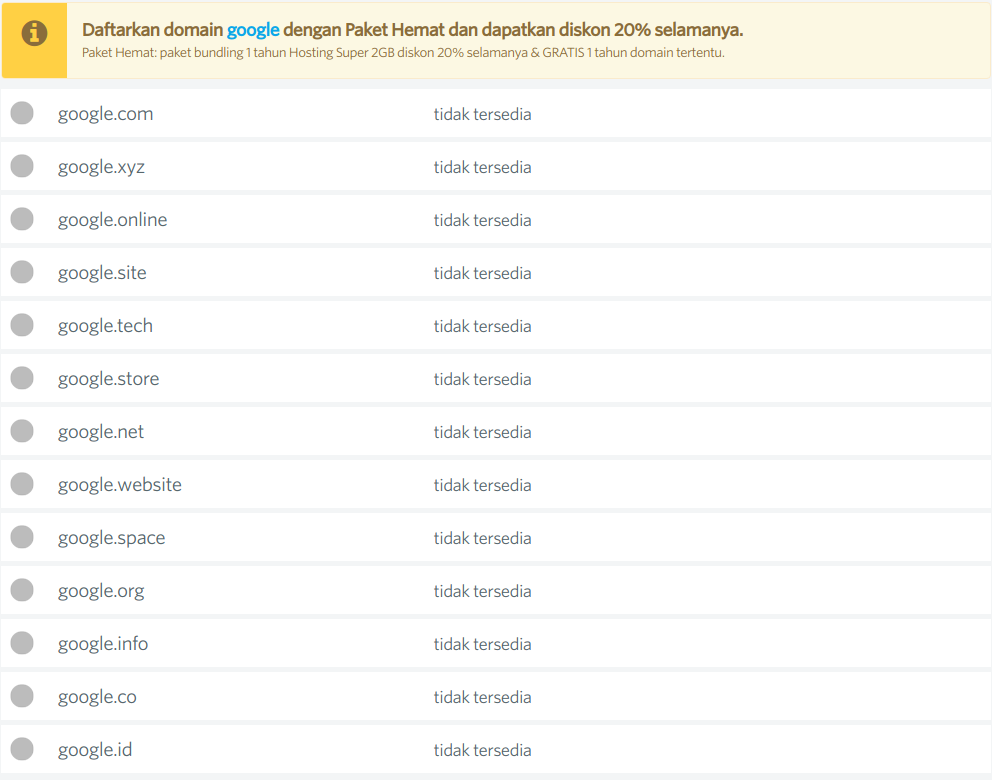
Task: Click 'tidak tersedia' status for google.site
Action: 482,273
